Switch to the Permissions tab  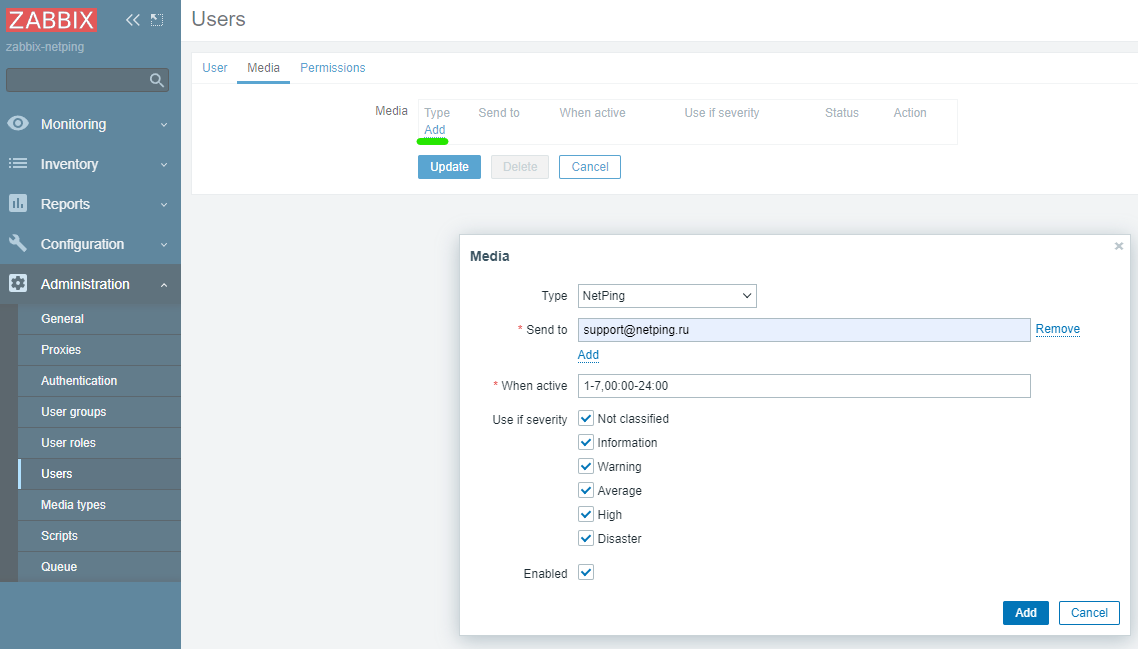[332, 68]
